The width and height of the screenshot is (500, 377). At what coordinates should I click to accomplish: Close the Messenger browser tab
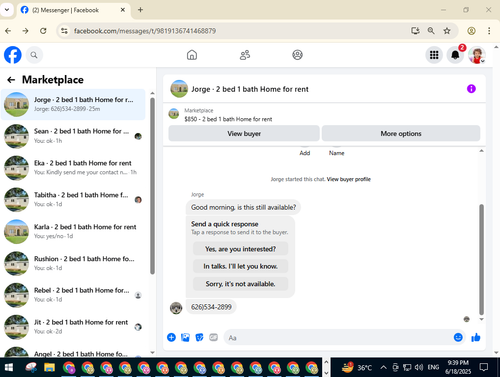click(123, 10)
